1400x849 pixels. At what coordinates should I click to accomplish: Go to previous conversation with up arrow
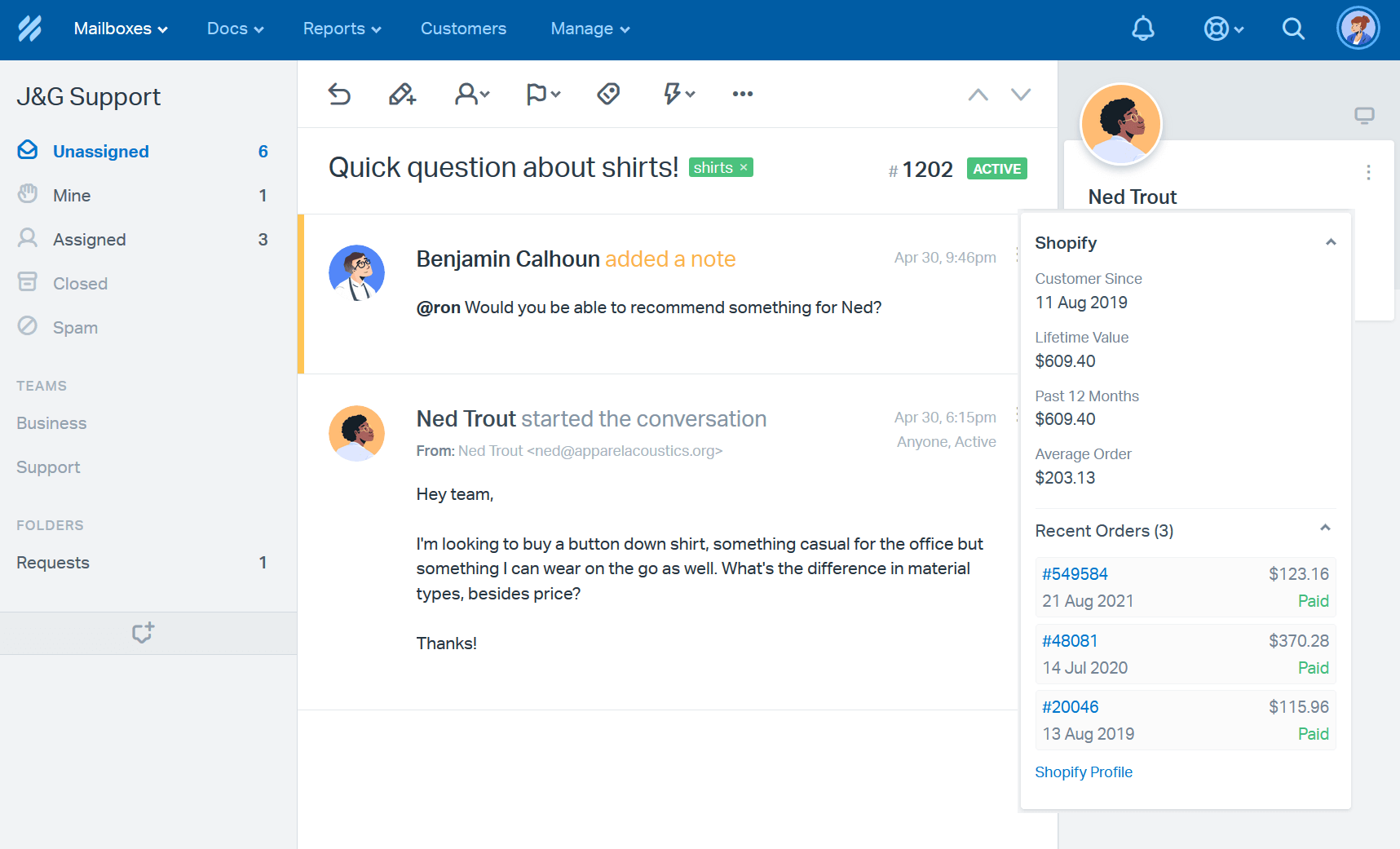(x=978, y=95)
